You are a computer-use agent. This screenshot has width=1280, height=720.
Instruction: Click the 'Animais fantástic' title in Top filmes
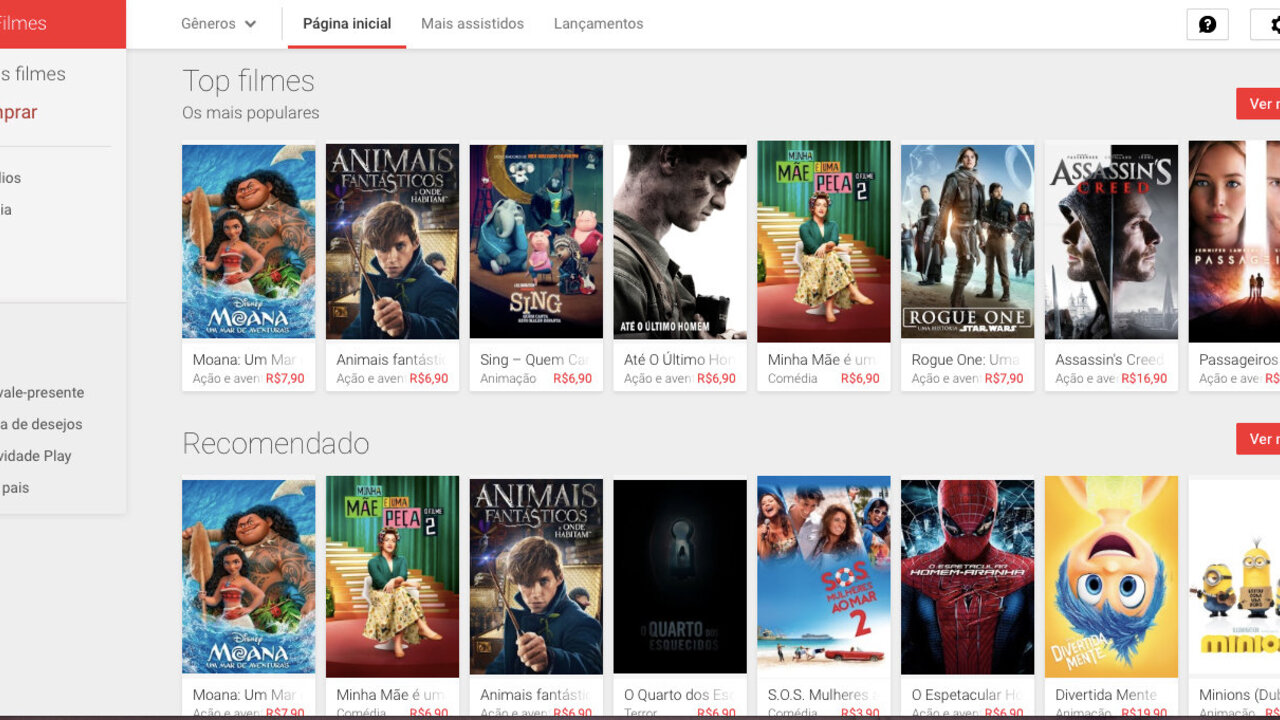click(391, 359)
